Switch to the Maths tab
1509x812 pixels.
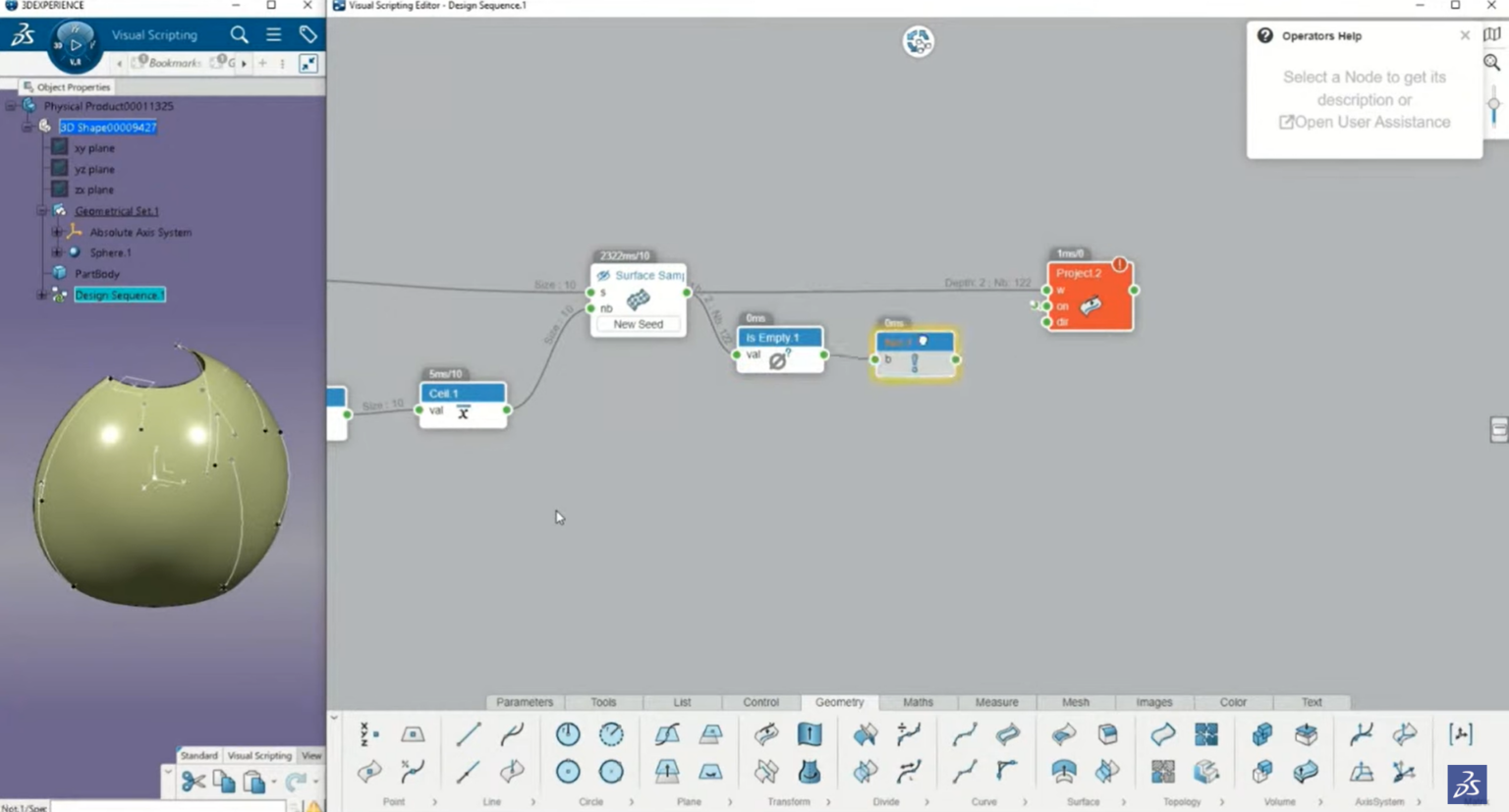(x=917, y=702)
